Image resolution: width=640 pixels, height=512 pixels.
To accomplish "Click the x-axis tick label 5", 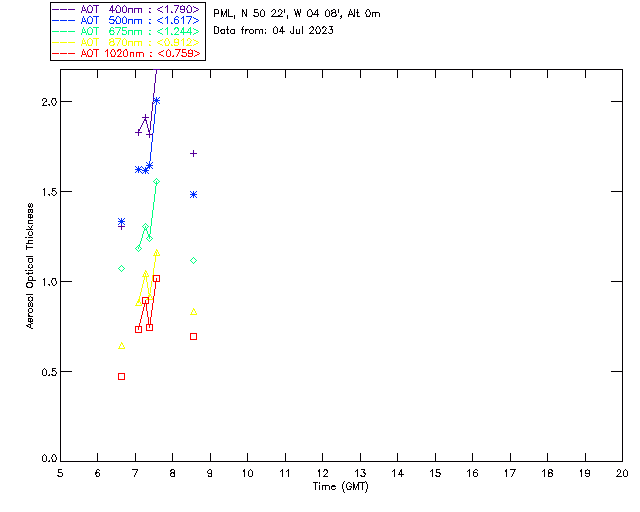I will pos(60,473).
